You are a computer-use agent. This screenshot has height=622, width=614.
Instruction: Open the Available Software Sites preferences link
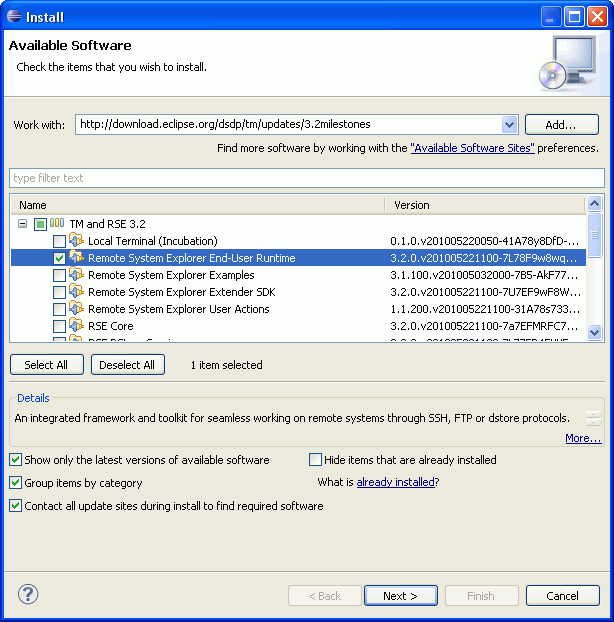[472, 148]
